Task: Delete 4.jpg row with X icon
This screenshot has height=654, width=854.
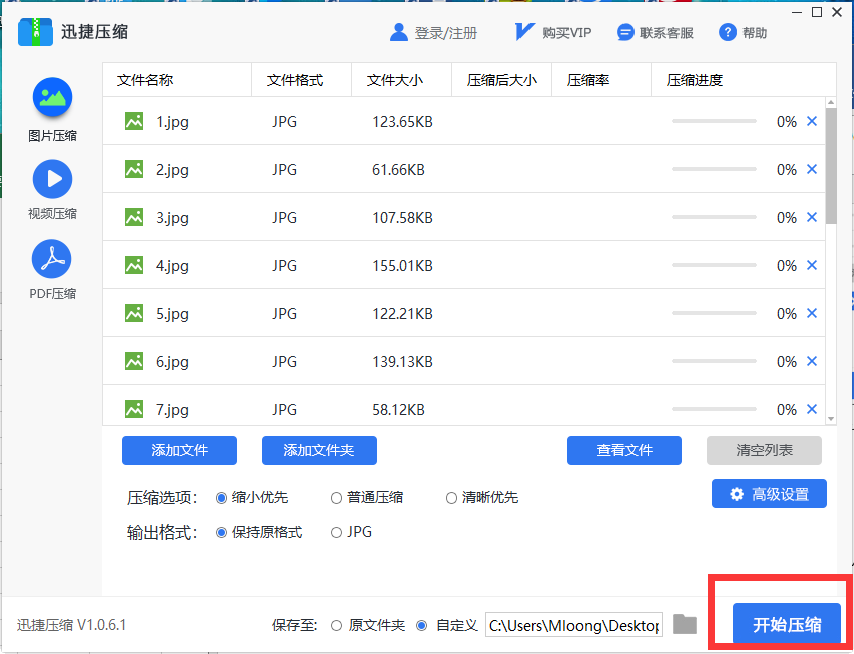Action: point(812,265)
